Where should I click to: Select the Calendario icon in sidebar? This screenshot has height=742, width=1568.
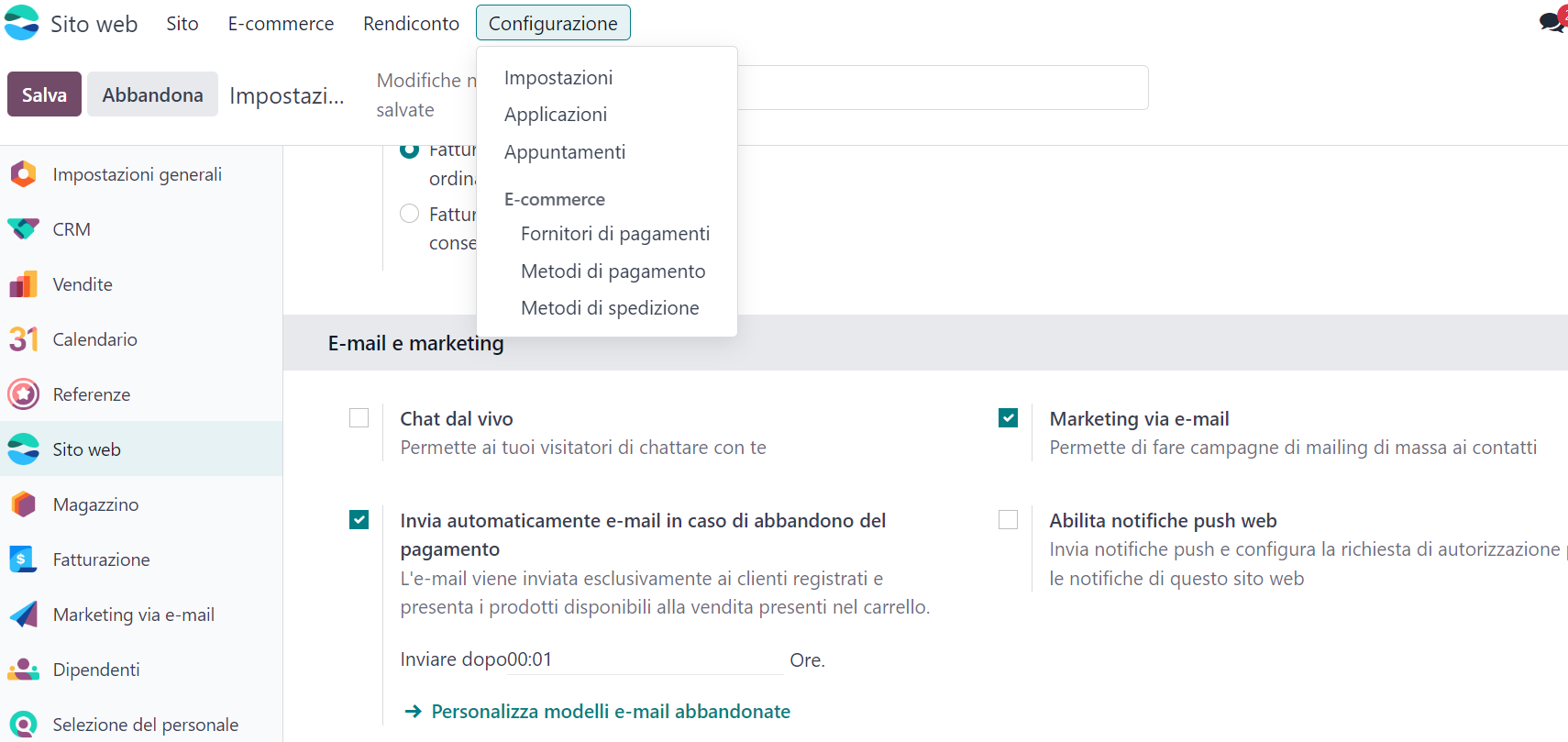(x=23, y=339)
